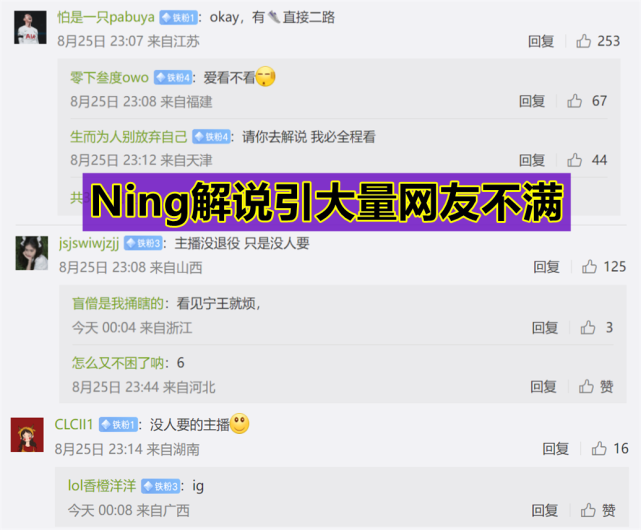View CLCII1's red avatar picture
641x530 pixels.
27,435
